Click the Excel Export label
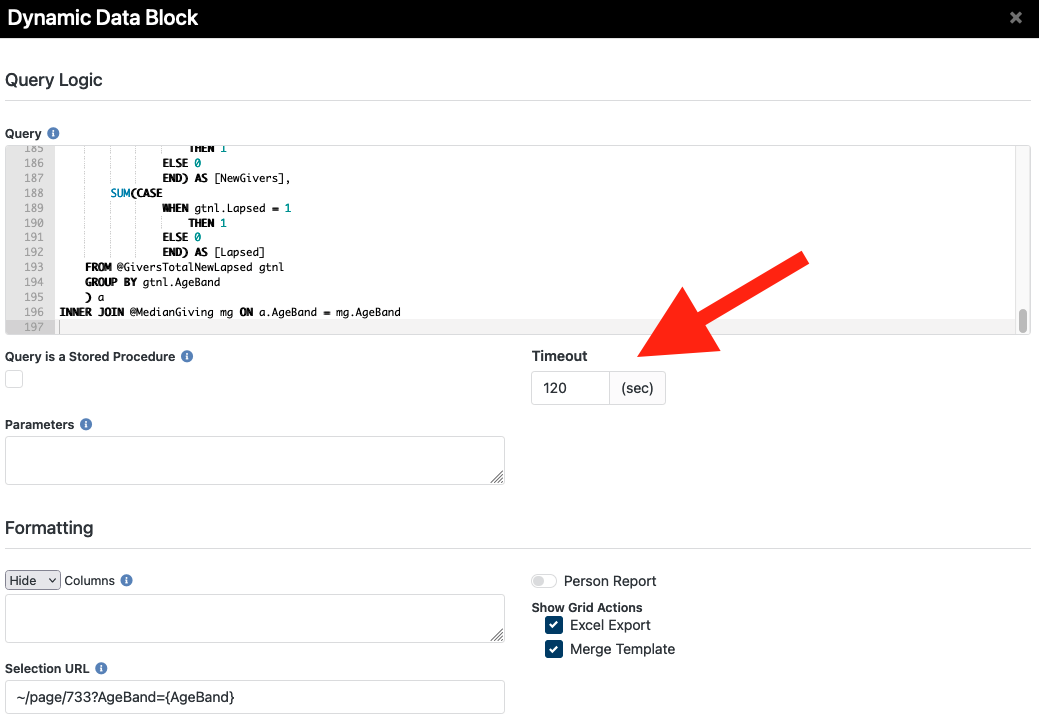1039x725 pixels. 610,625
